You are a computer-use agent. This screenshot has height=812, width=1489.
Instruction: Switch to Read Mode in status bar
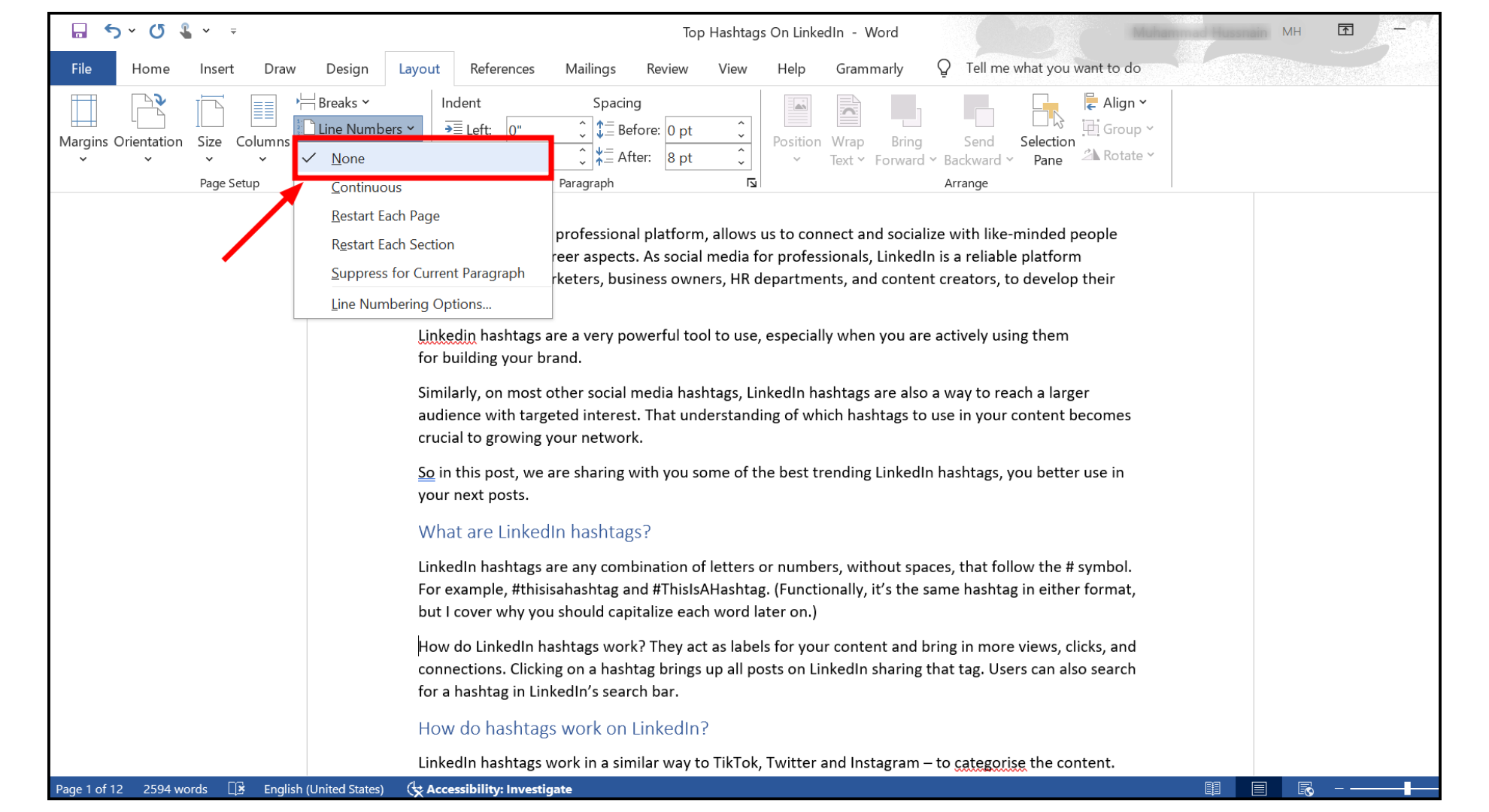(1212, 789)
